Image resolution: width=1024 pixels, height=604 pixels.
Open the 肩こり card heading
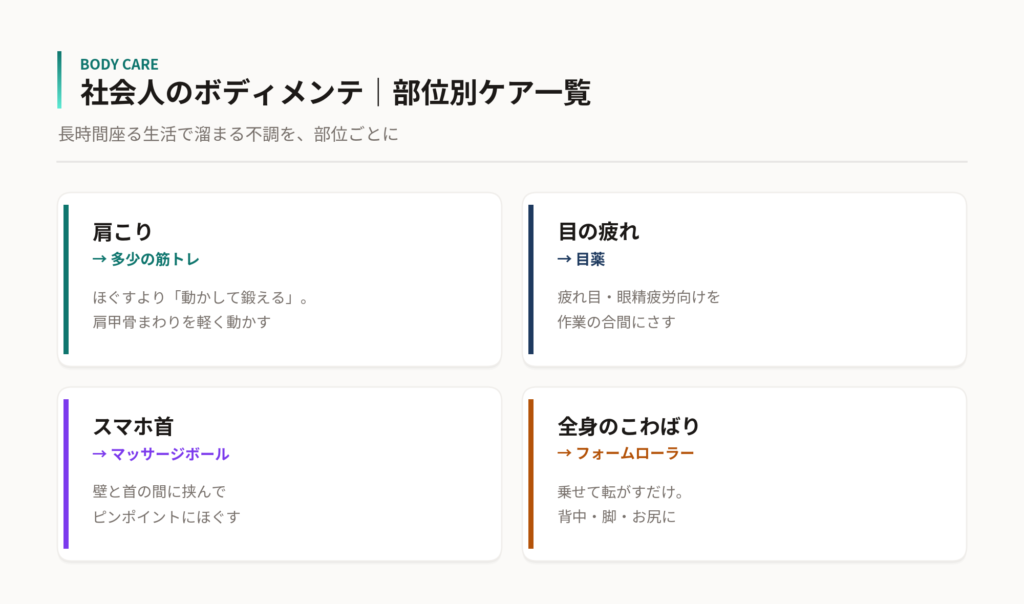pos(122,232)
